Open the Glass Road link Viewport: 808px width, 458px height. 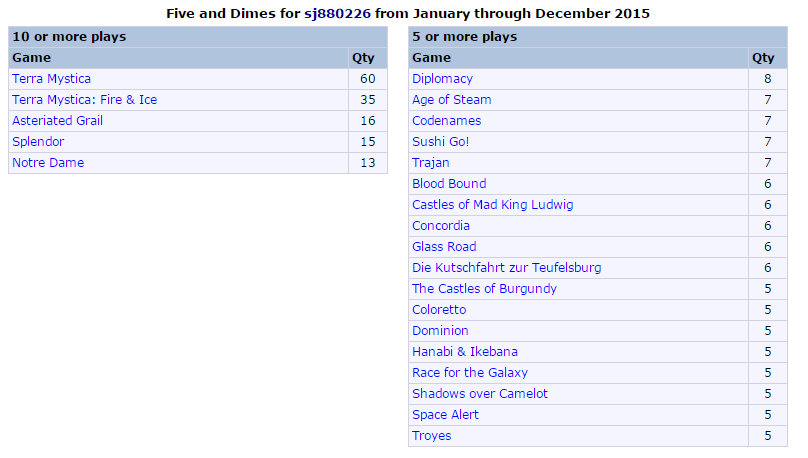(444, 247)
